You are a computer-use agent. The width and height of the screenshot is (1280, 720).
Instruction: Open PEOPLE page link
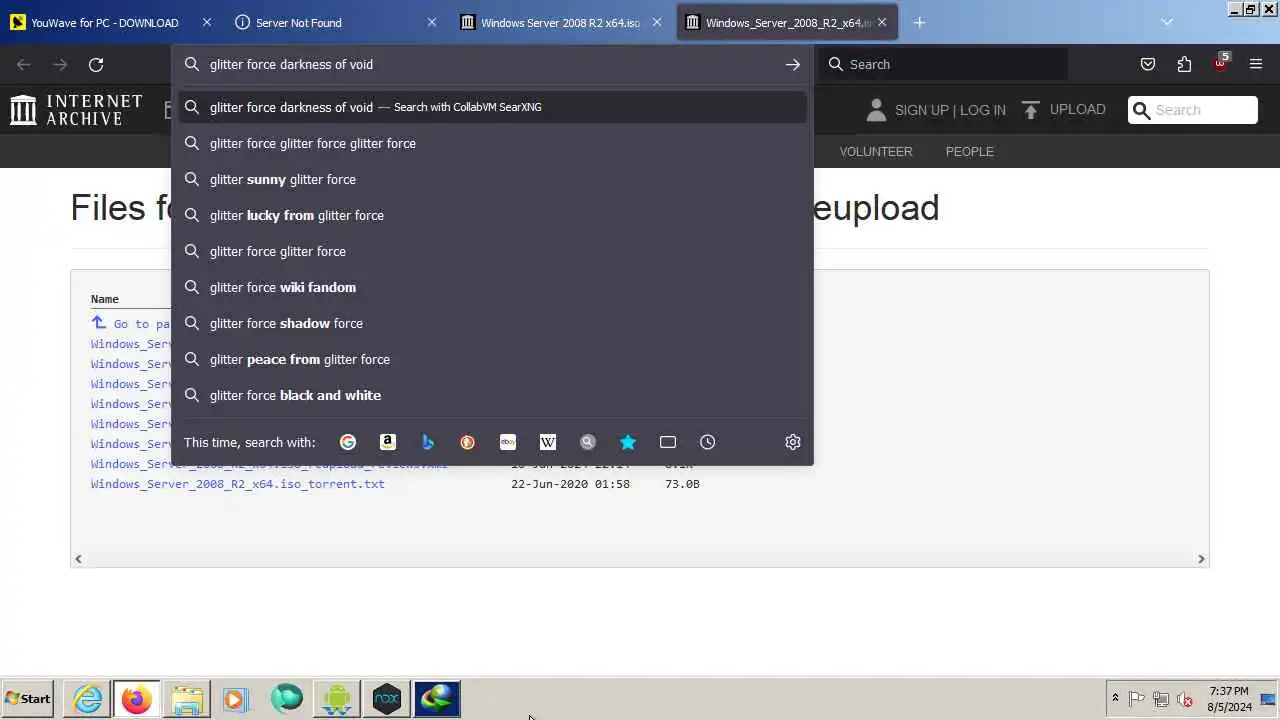pyautogui.click(x=970, y=151)
